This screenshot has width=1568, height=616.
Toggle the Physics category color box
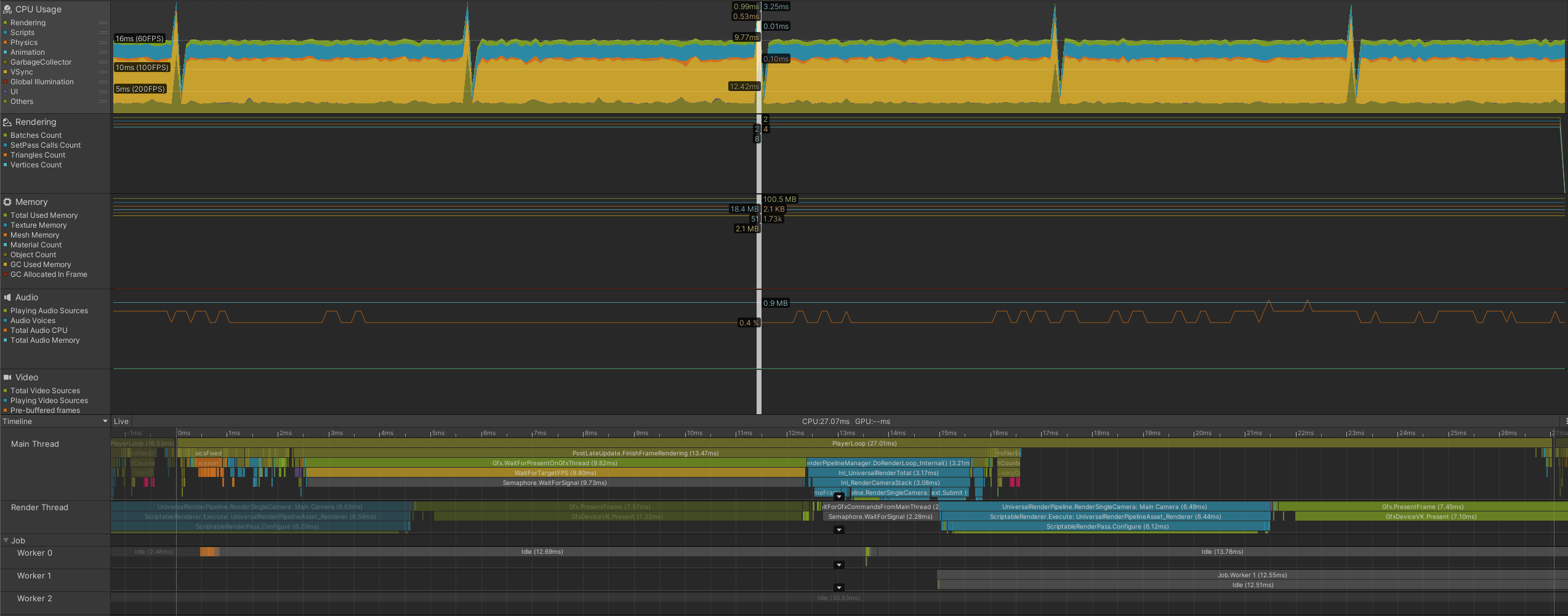(x=6, y=42)
